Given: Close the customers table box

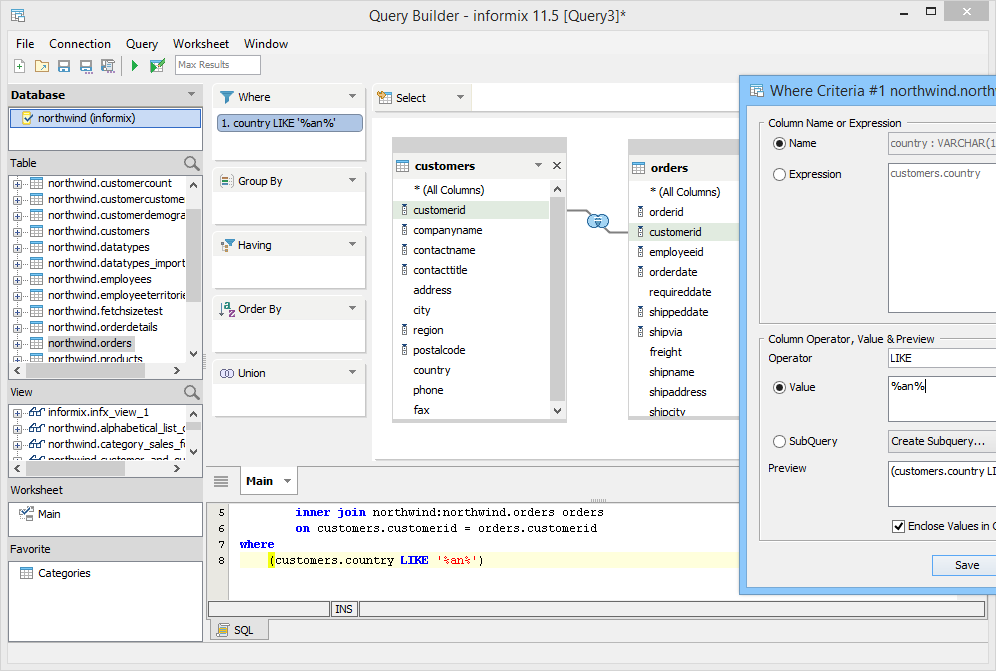Looking at the screenshot, I should point(557,166).
